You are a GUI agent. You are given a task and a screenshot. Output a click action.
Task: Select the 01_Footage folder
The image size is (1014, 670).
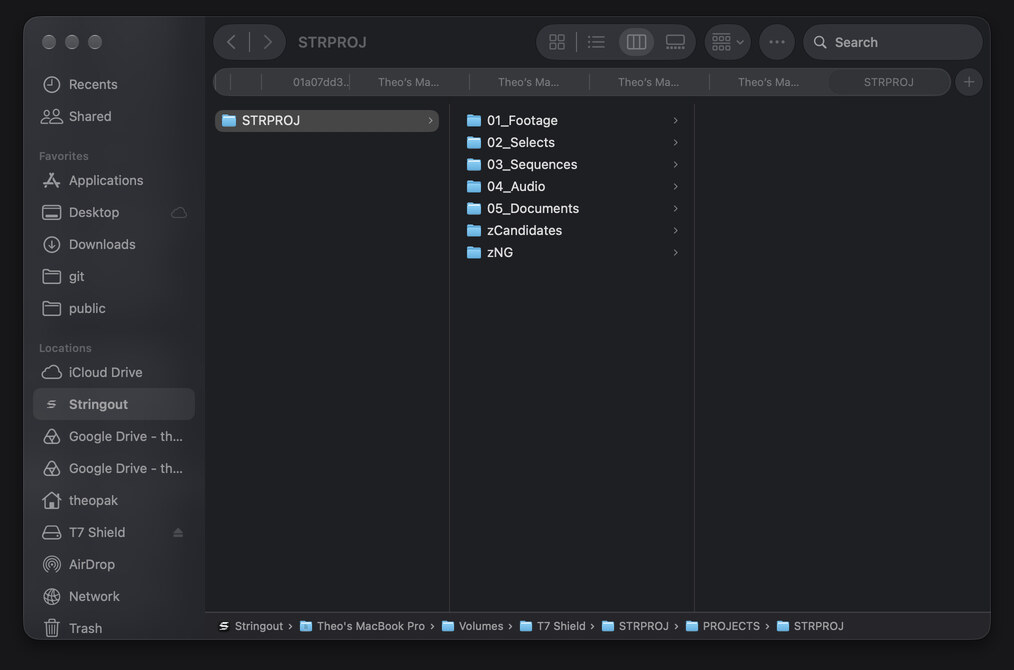click(572, 121)
